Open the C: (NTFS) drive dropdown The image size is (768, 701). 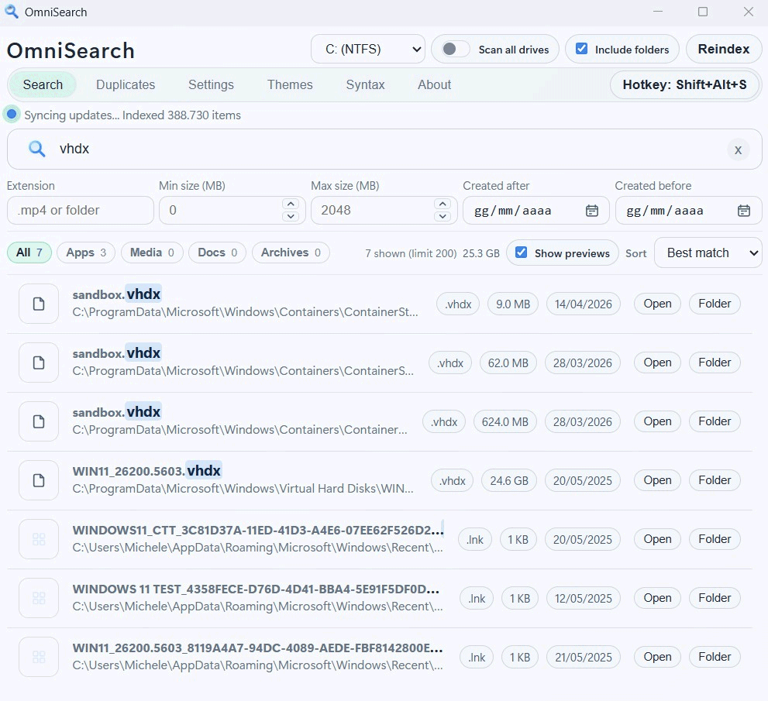pyautogui.click(x=368, y=49)
